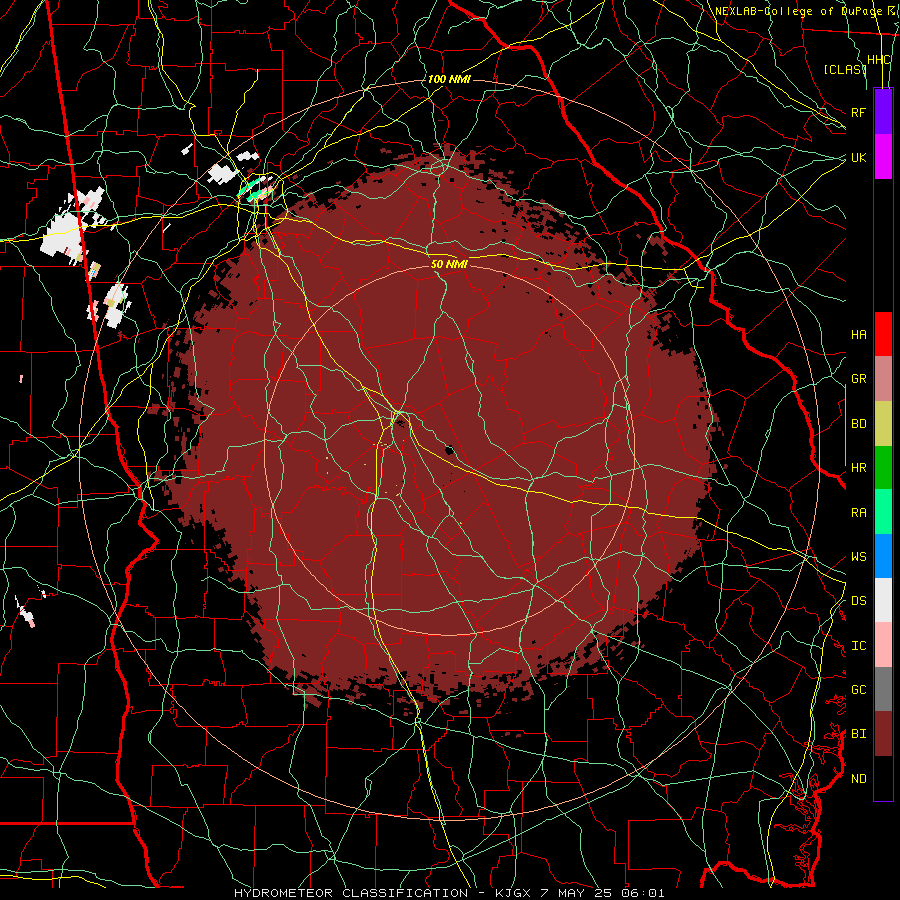Image resolution: width=900 pixels, height=900 pixels.
Task: Click the '50 NMI' range ring label
Action: (449, 264)
